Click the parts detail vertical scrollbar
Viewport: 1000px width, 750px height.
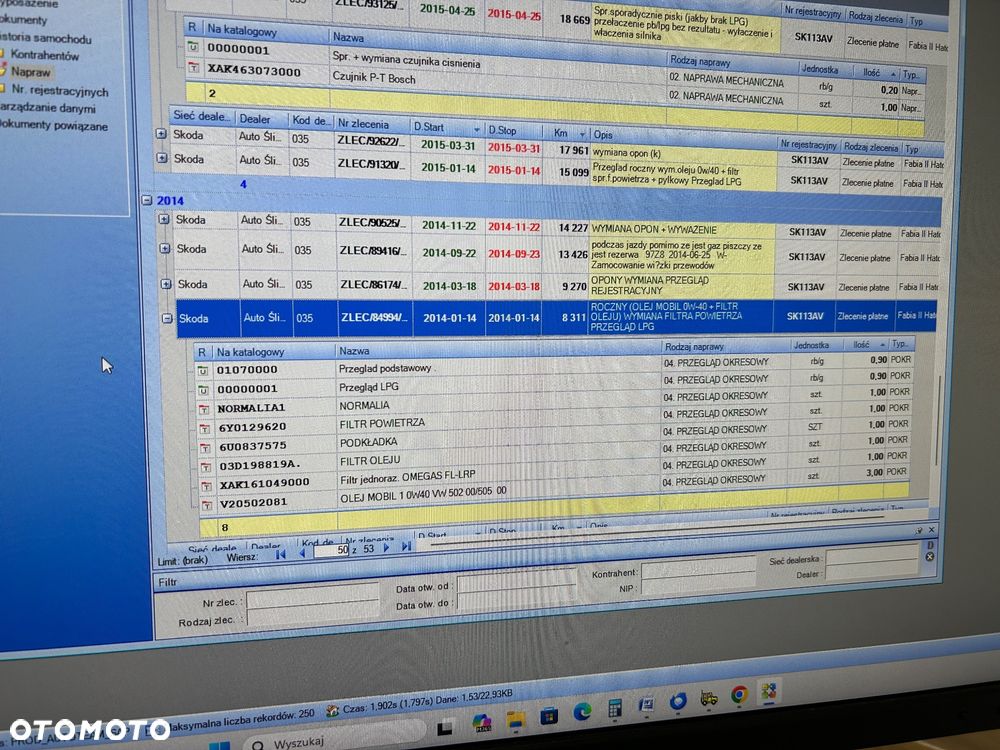point(937,421)
